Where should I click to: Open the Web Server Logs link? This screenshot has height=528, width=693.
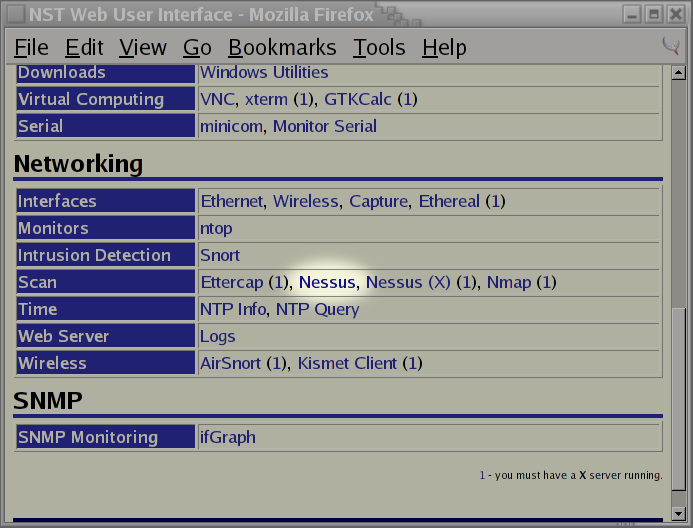217,337
